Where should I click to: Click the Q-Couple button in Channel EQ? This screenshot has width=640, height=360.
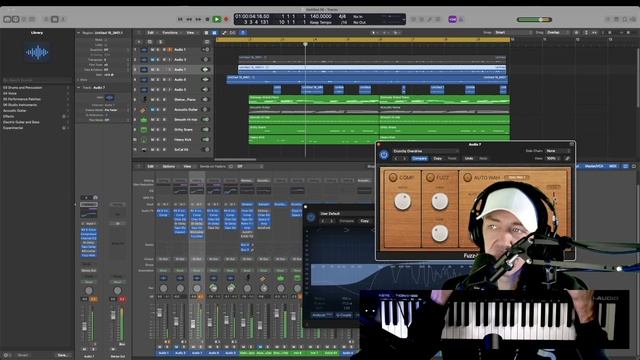click(x=344, y=315)
